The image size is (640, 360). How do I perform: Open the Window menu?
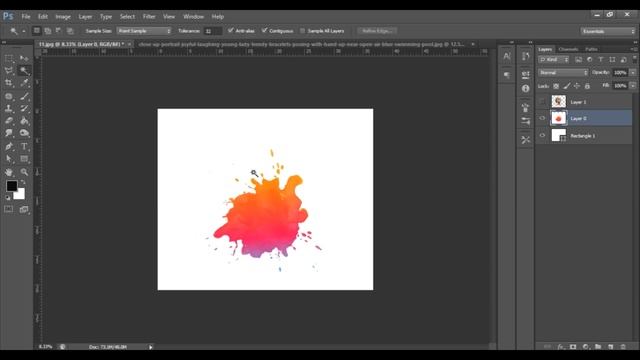tap(193, 17)
